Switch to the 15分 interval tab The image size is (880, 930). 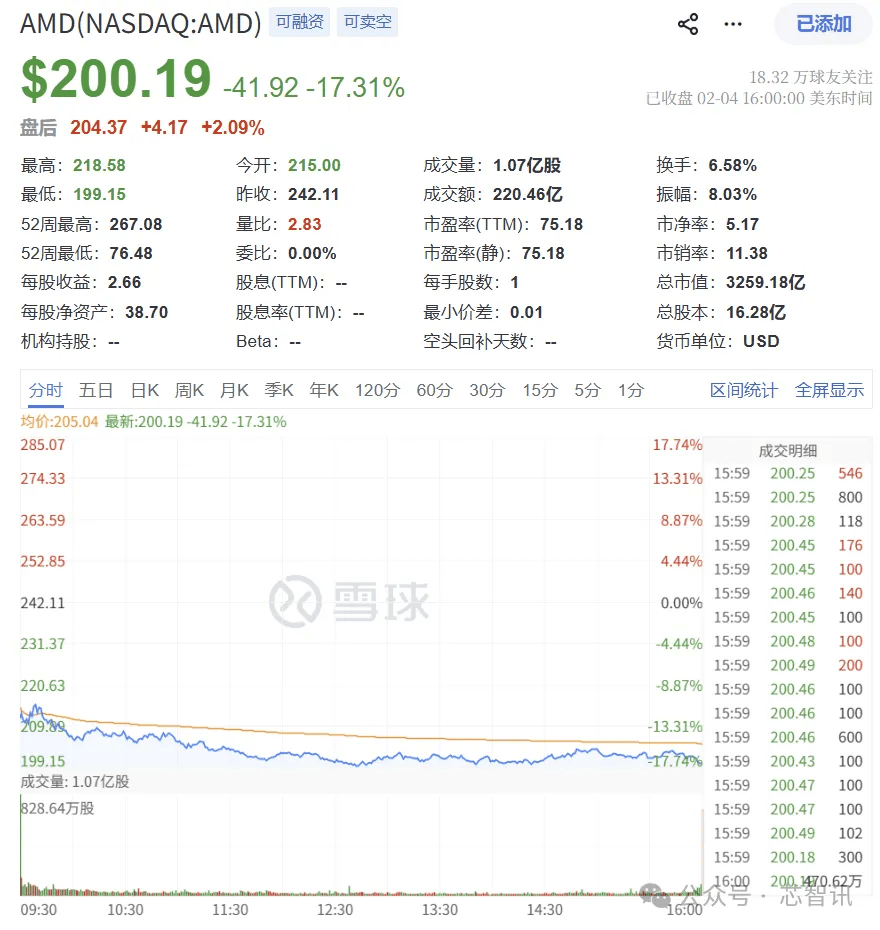tap(540, 390)
